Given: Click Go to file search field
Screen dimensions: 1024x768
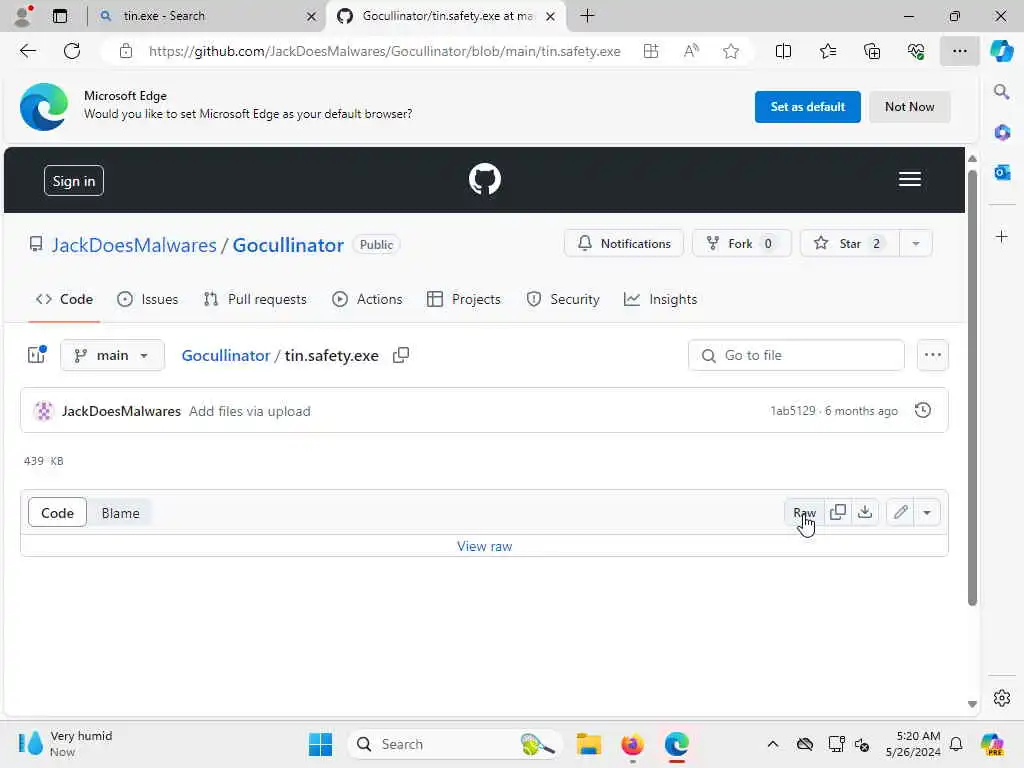Looking at the screenshot, I should pyautogui.click(x=795, y=355).
